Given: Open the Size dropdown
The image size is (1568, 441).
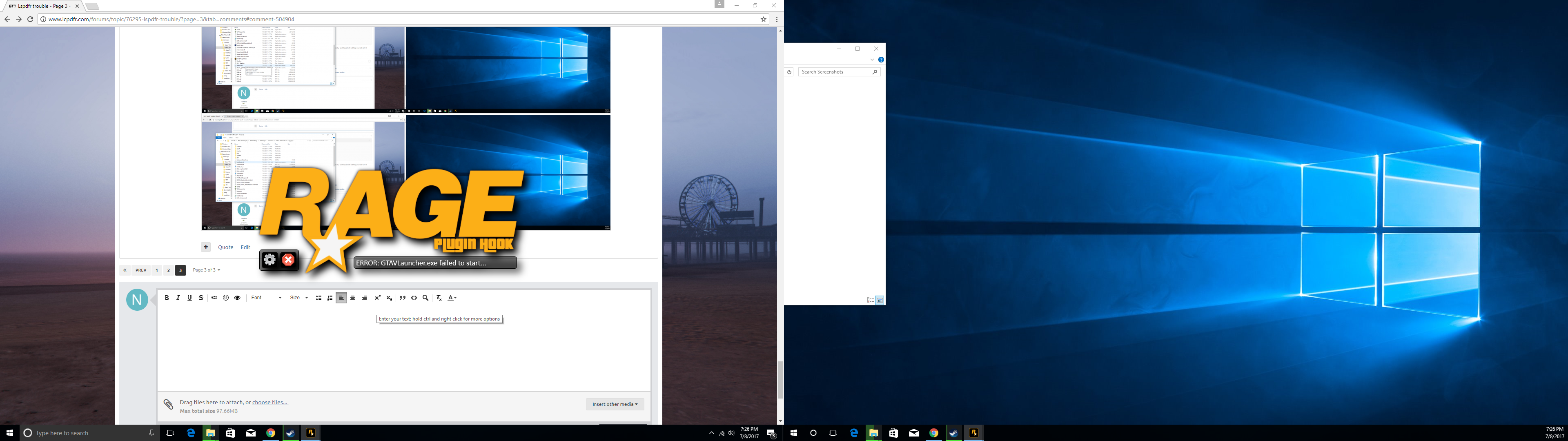Looking at the screenshot, I should pyautogui.click(x=298, y=298).
